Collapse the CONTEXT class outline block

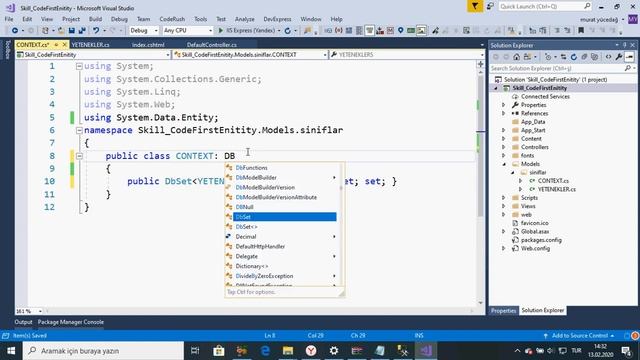tap(79, 156)
